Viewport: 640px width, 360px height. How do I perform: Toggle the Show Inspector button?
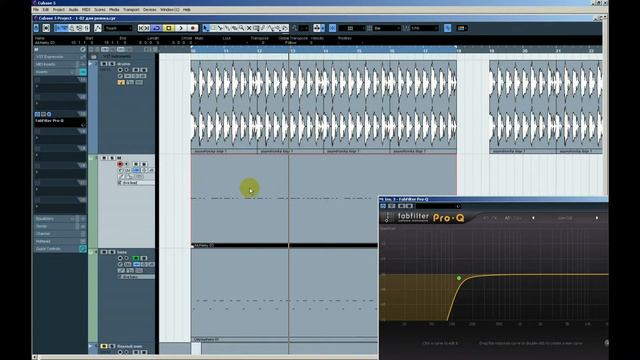(x=58, y=28)
